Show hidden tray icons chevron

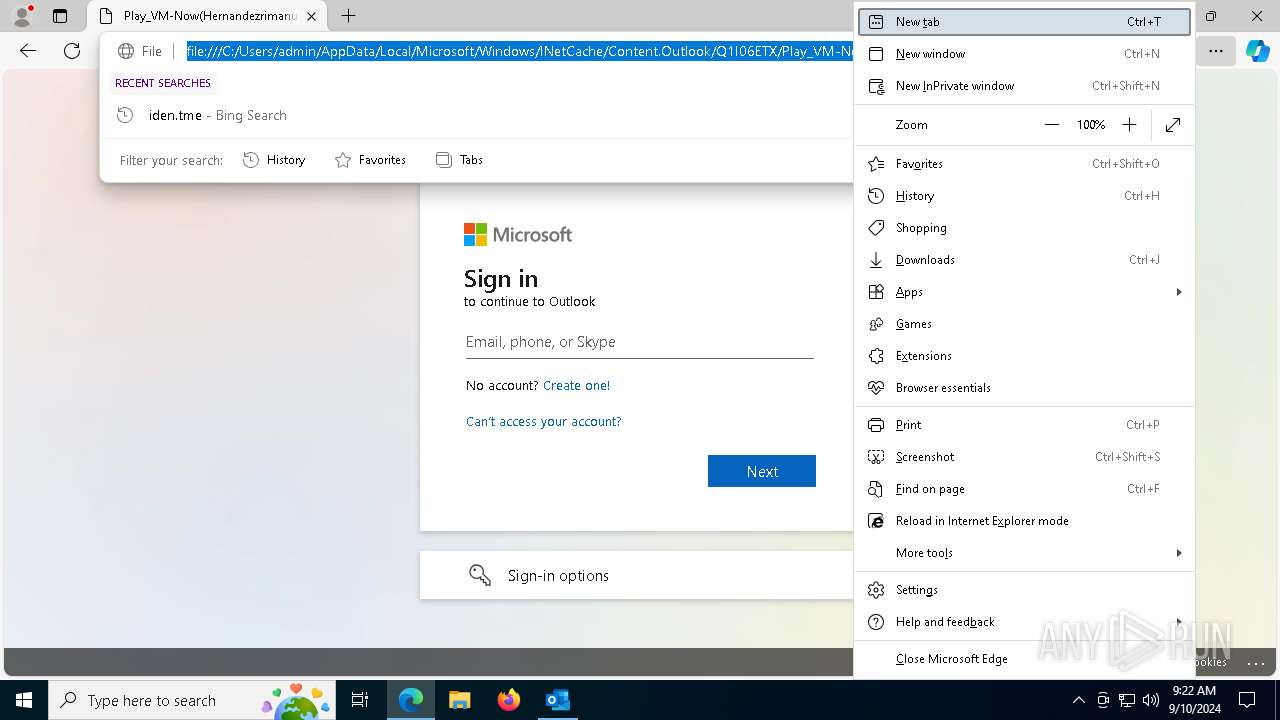[x=1078, y=700]
